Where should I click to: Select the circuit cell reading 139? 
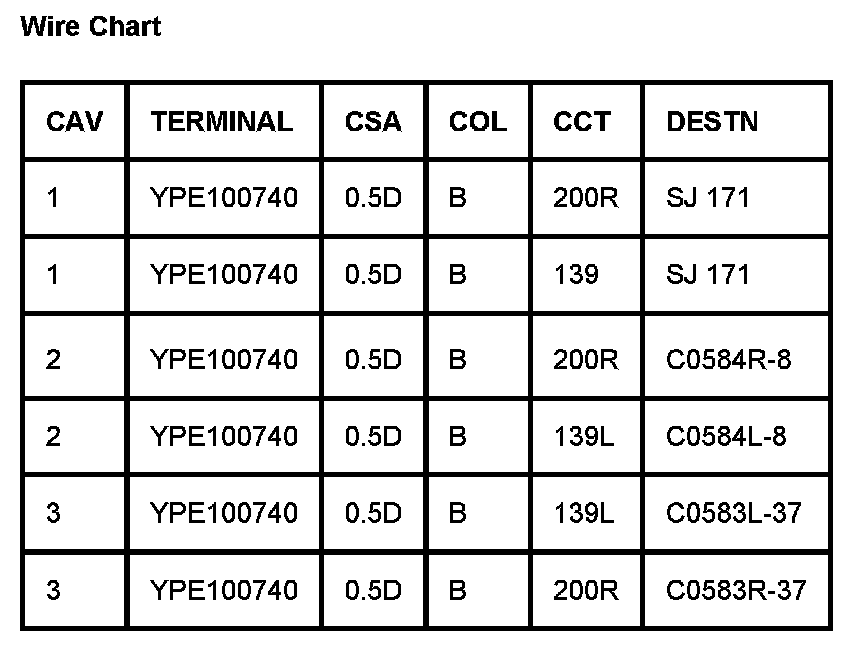pos(576,274)
